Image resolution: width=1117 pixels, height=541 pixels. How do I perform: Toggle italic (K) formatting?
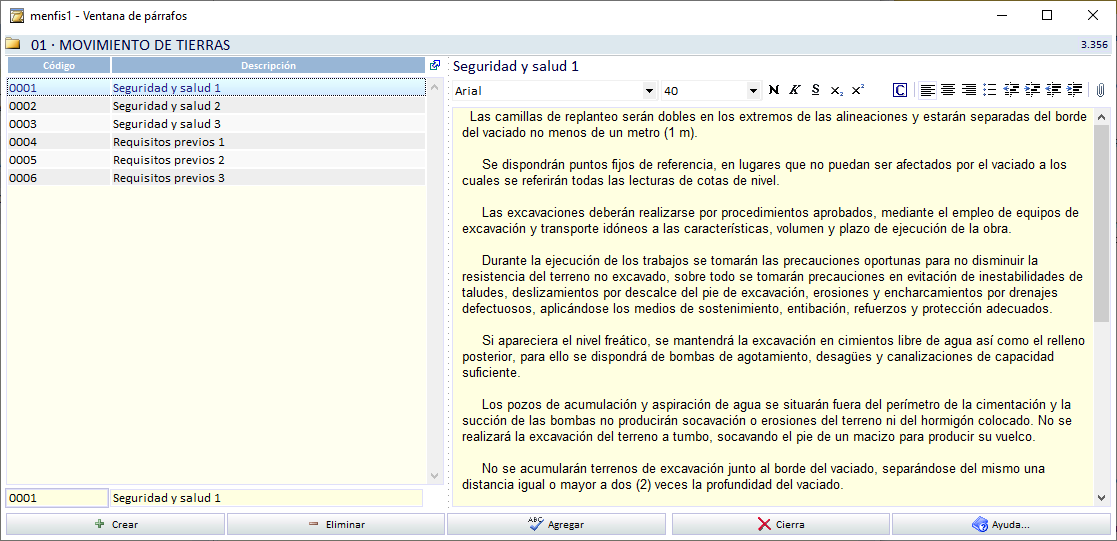795,90
